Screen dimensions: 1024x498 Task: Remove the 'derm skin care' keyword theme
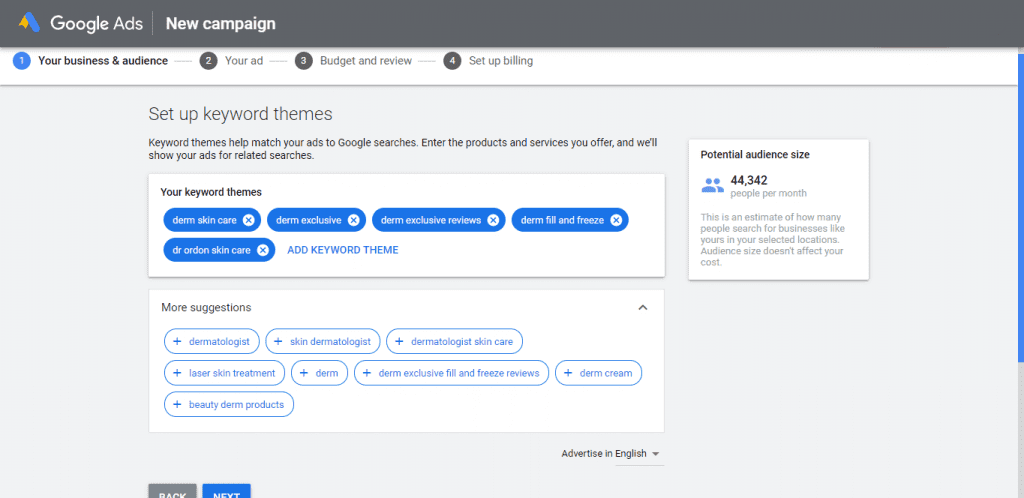tap(249, 220)
